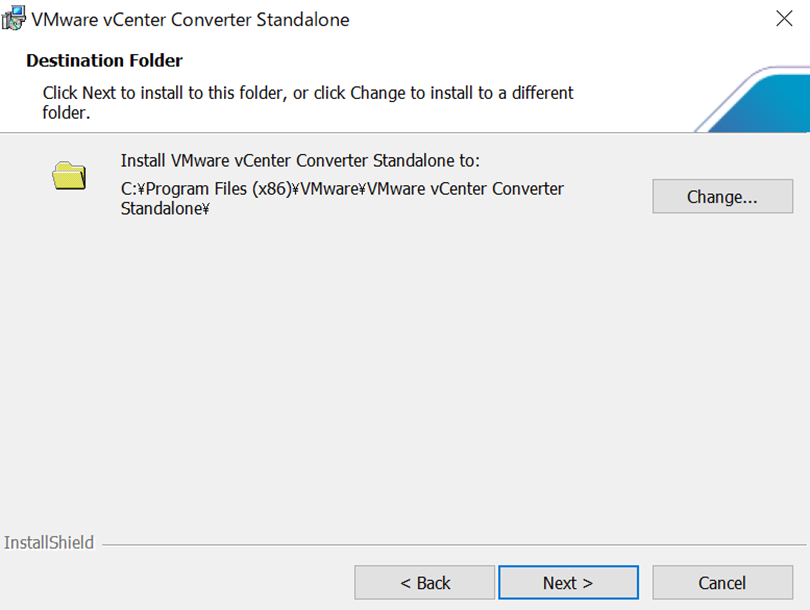Click the empty gray area below the path
The height and width of the screenshot is (610, 810).
(x=400, y=380)
